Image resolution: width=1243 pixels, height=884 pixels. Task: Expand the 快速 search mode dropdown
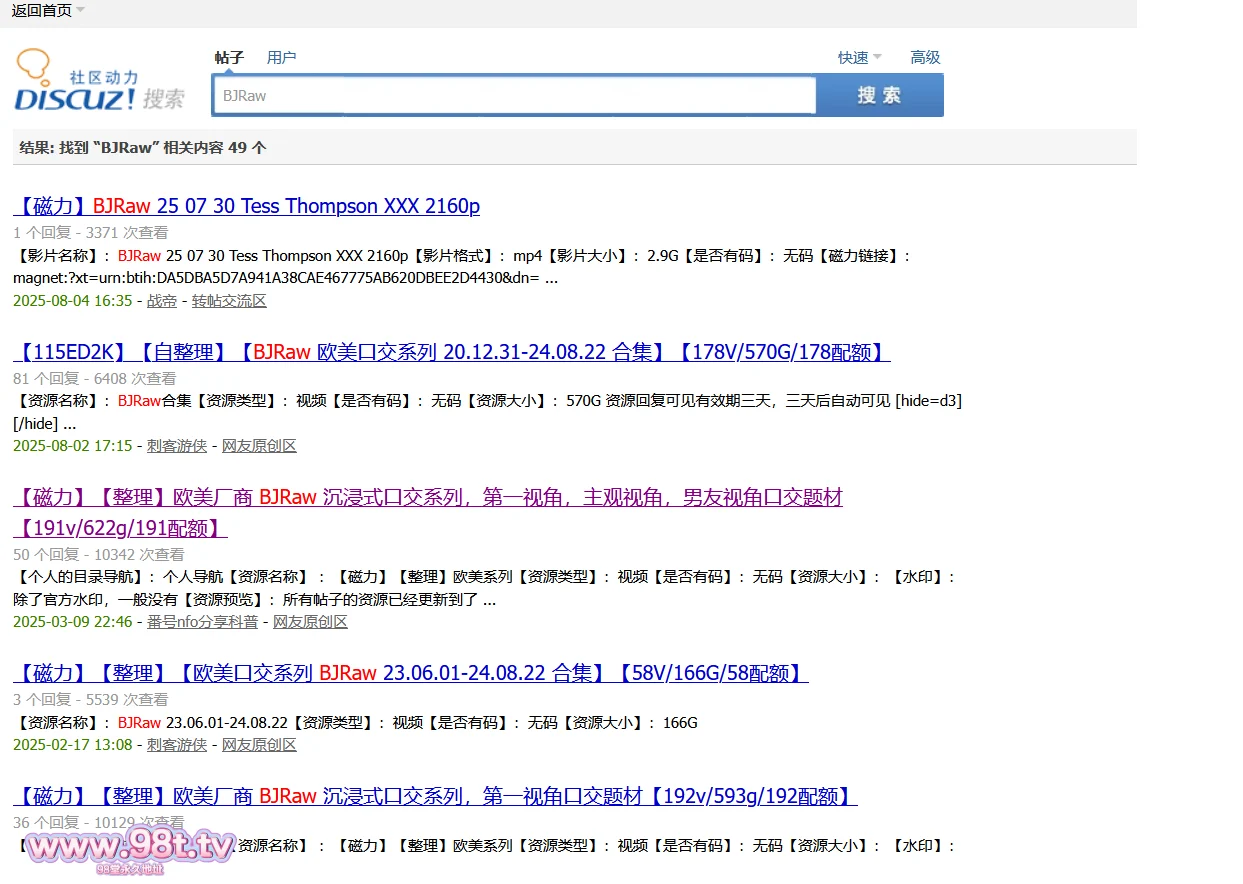pyautogui.click(x=859, y=58)
